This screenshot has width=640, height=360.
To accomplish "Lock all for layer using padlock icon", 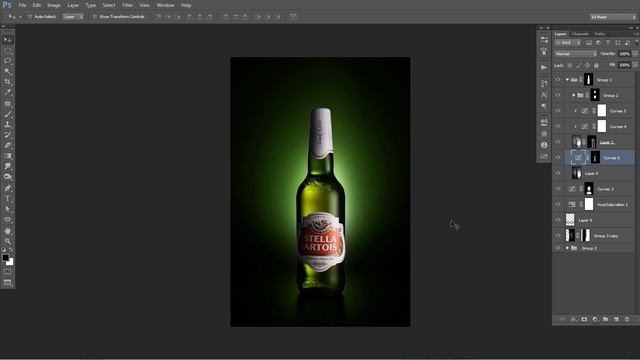I will click(596, 65).
